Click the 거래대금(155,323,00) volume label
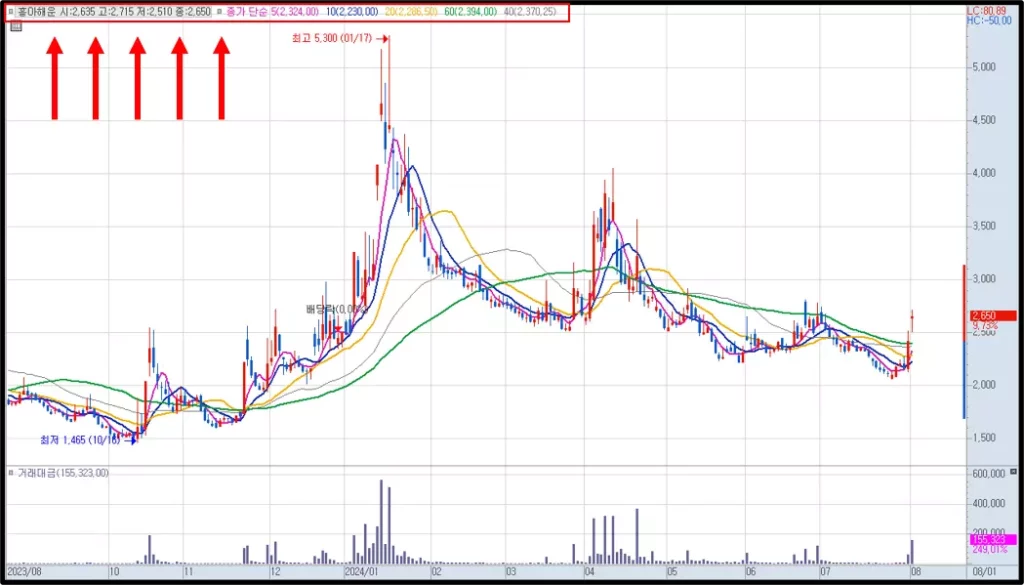 [63, 473]
